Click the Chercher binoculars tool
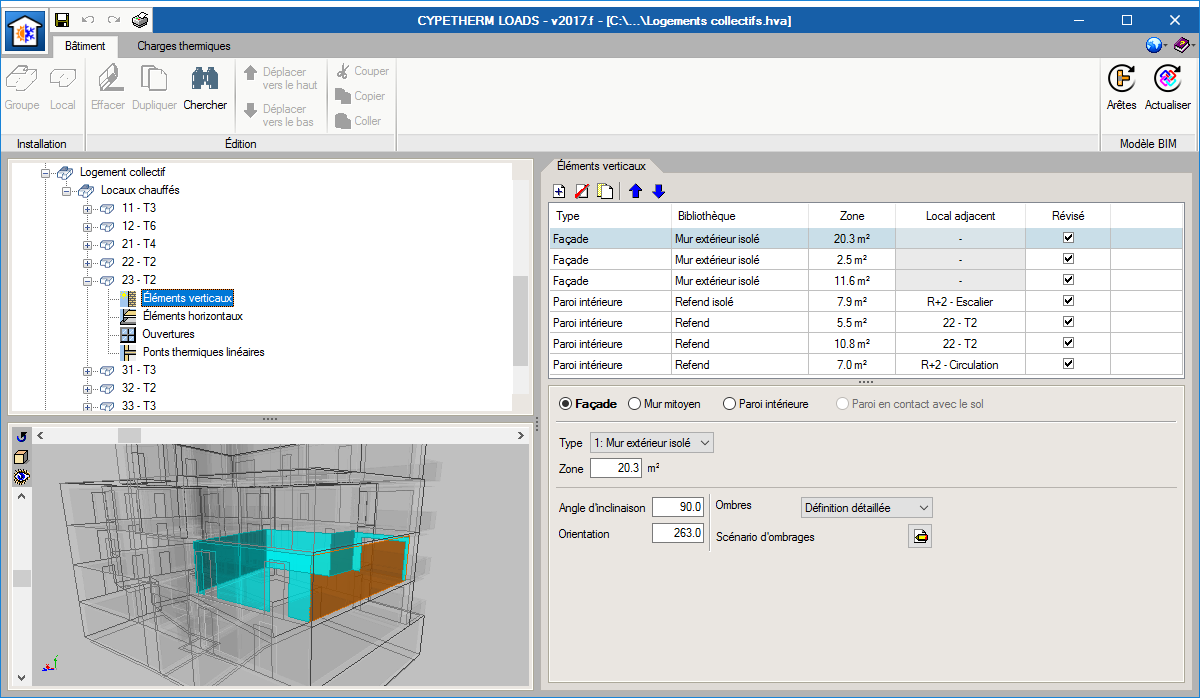The width and height of the screenshot is (1200, 698). [x=205, y=88]
